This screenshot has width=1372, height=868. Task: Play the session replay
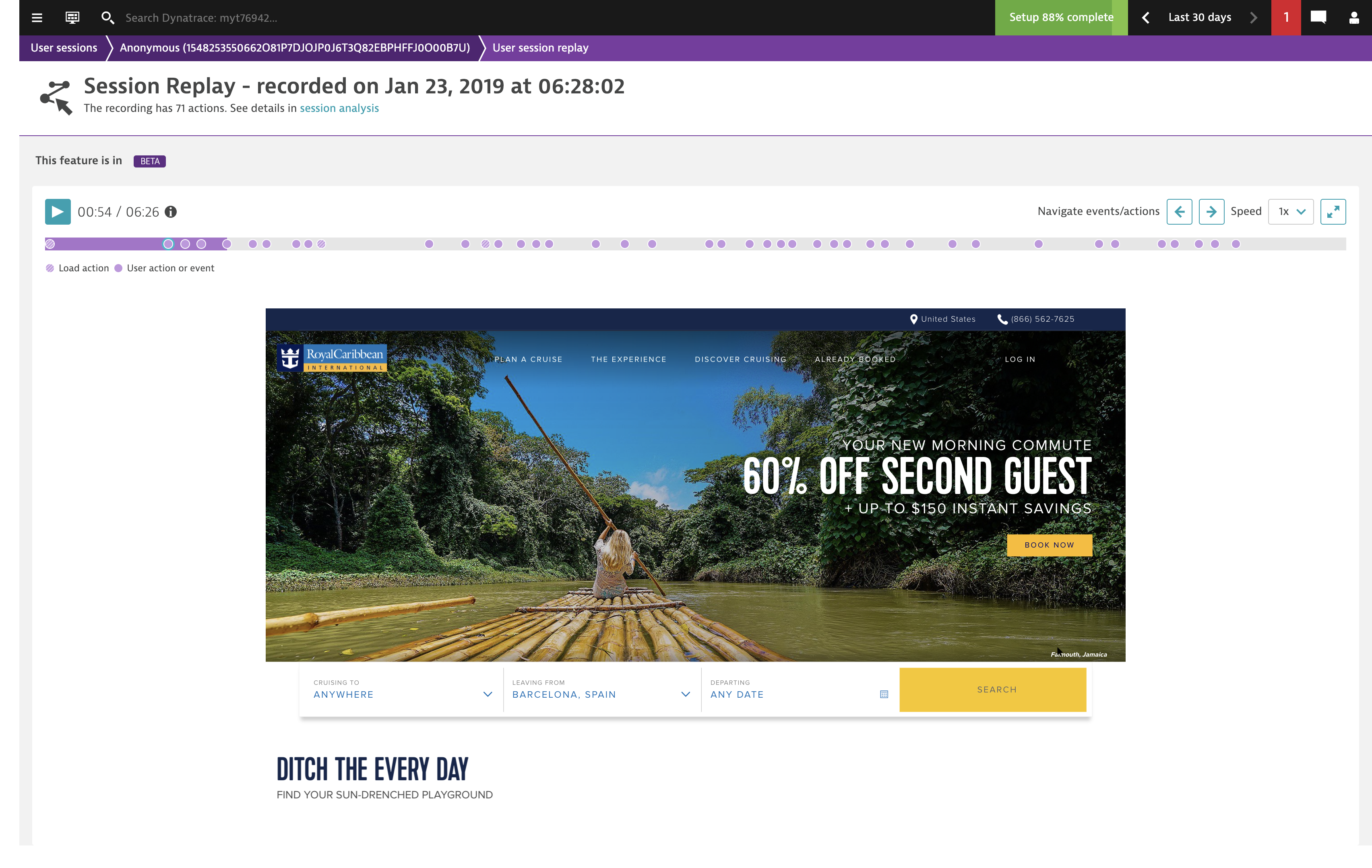58,212
